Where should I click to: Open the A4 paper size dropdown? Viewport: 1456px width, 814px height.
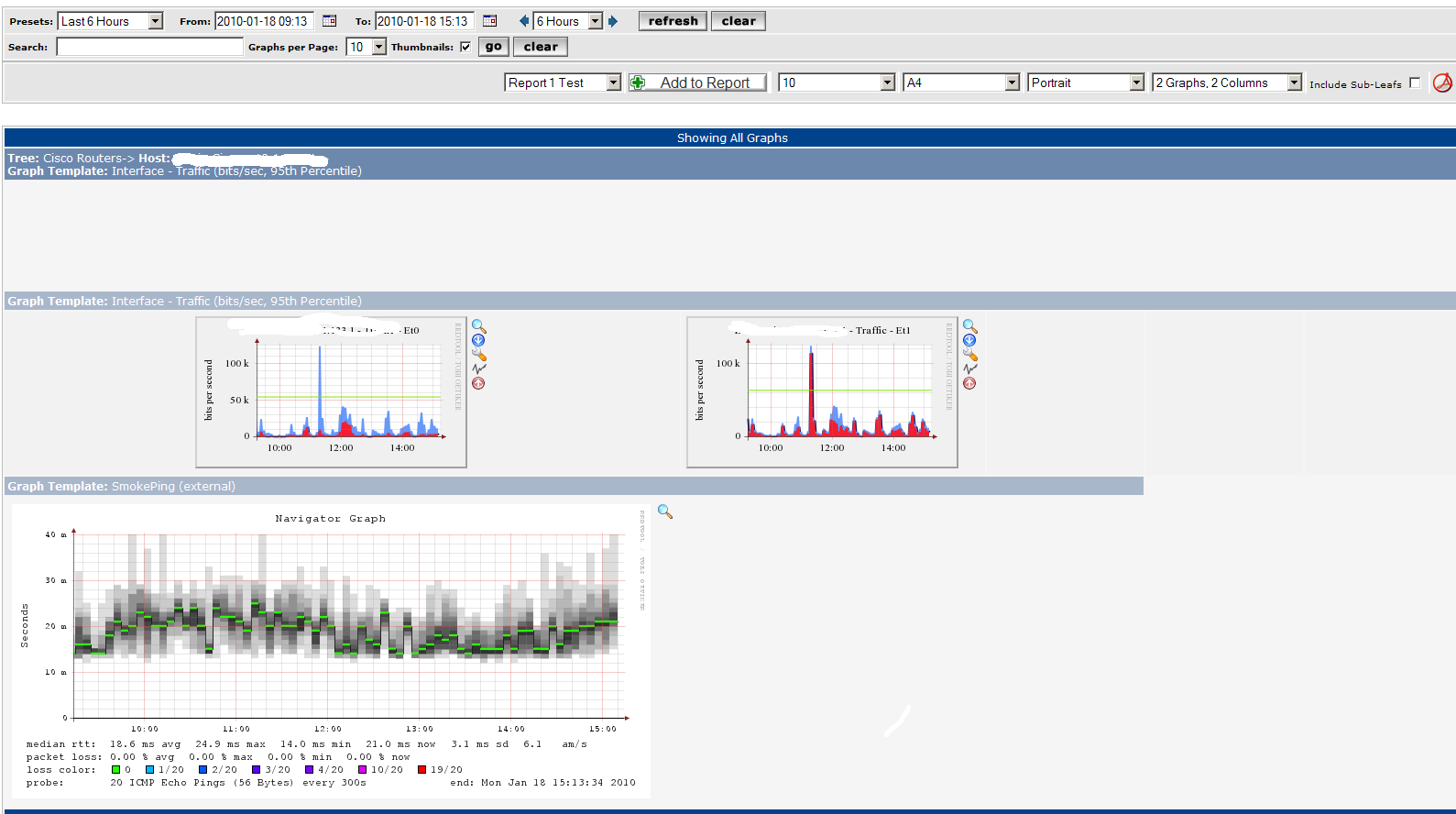(961, 82)
